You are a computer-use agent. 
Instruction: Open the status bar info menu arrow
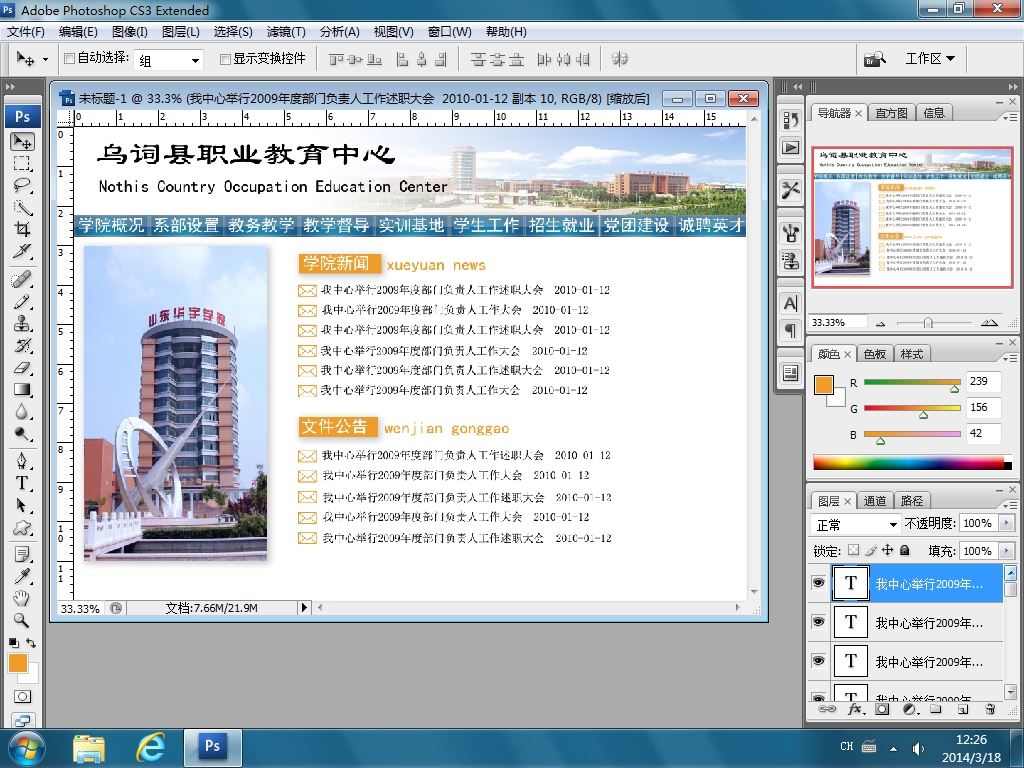(304, 607)
